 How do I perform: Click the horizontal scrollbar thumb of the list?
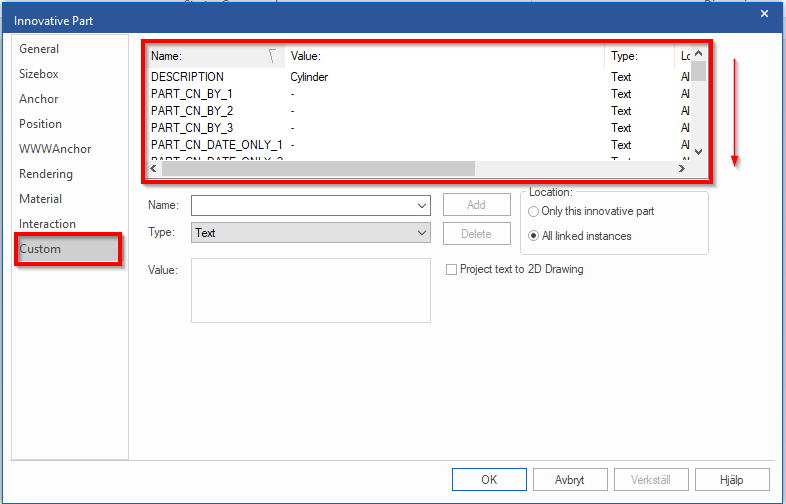318,169
